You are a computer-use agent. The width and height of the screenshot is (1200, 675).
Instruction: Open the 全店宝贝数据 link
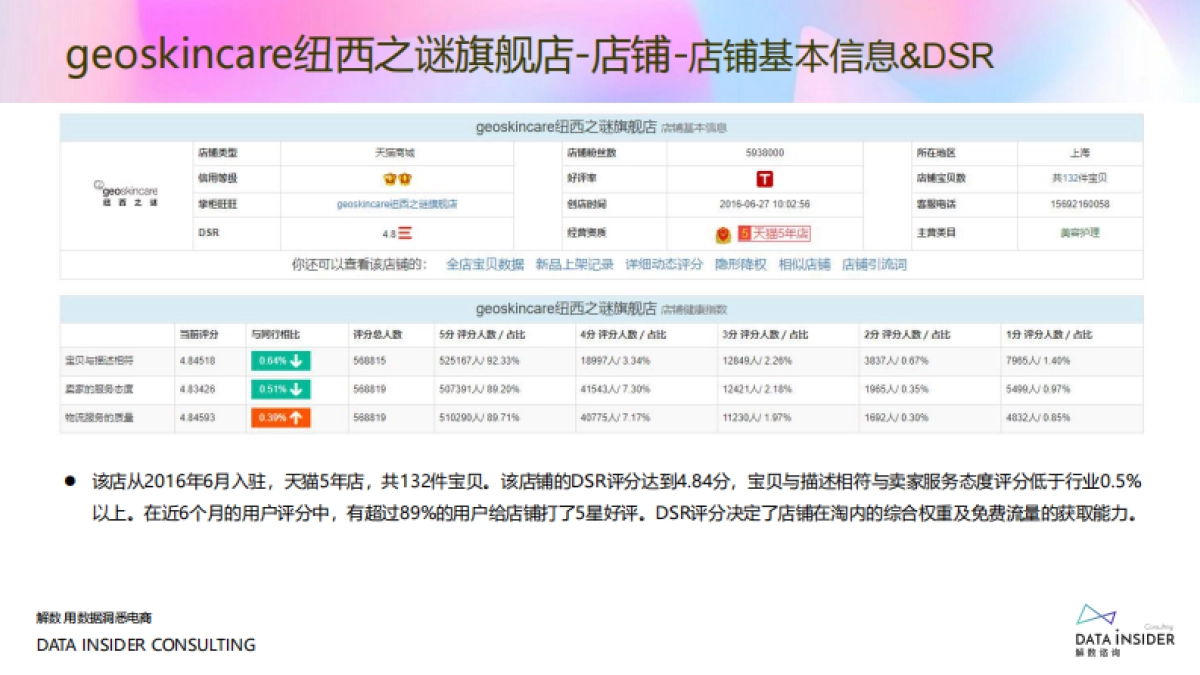484,267
